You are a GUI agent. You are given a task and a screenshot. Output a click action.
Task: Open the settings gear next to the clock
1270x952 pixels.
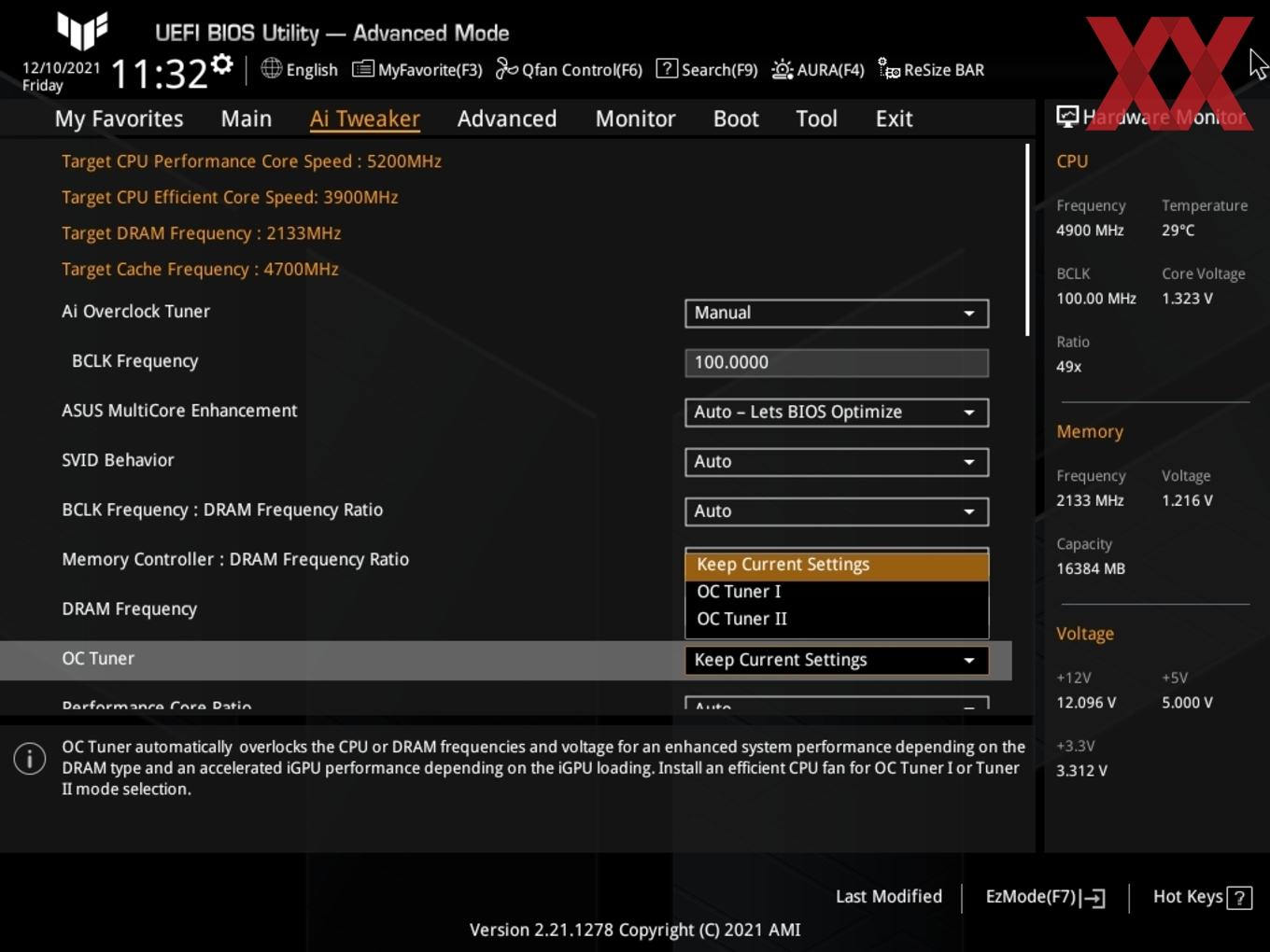point(222,64)
